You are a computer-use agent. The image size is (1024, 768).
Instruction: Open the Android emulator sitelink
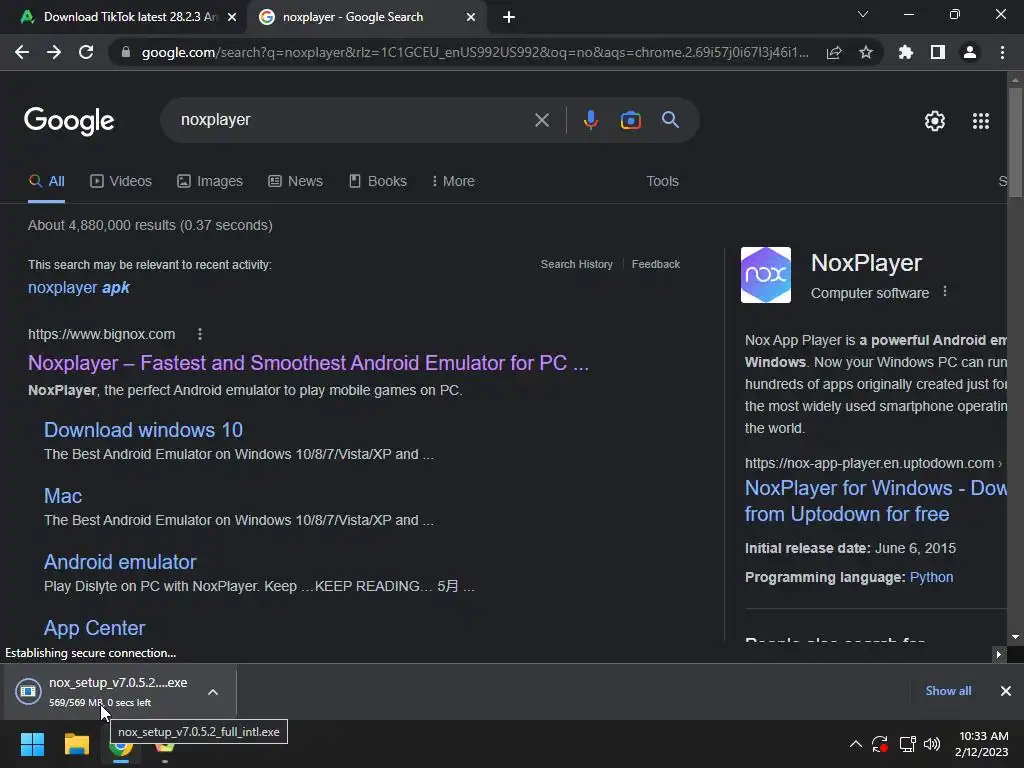[120, 562]
